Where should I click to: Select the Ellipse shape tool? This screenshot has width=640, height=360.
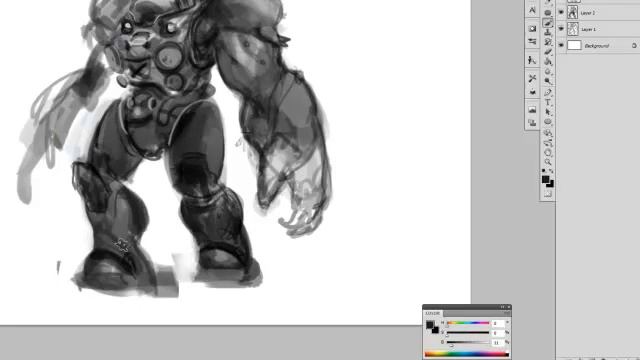pyautogui.click(x=548, y=121)
